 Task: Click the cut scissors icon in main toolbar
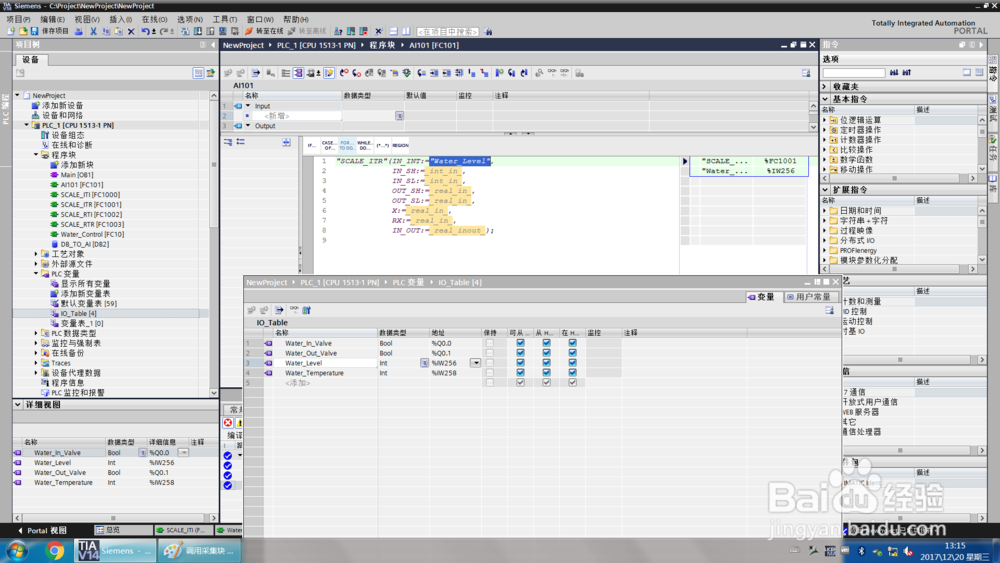[93, 31]
